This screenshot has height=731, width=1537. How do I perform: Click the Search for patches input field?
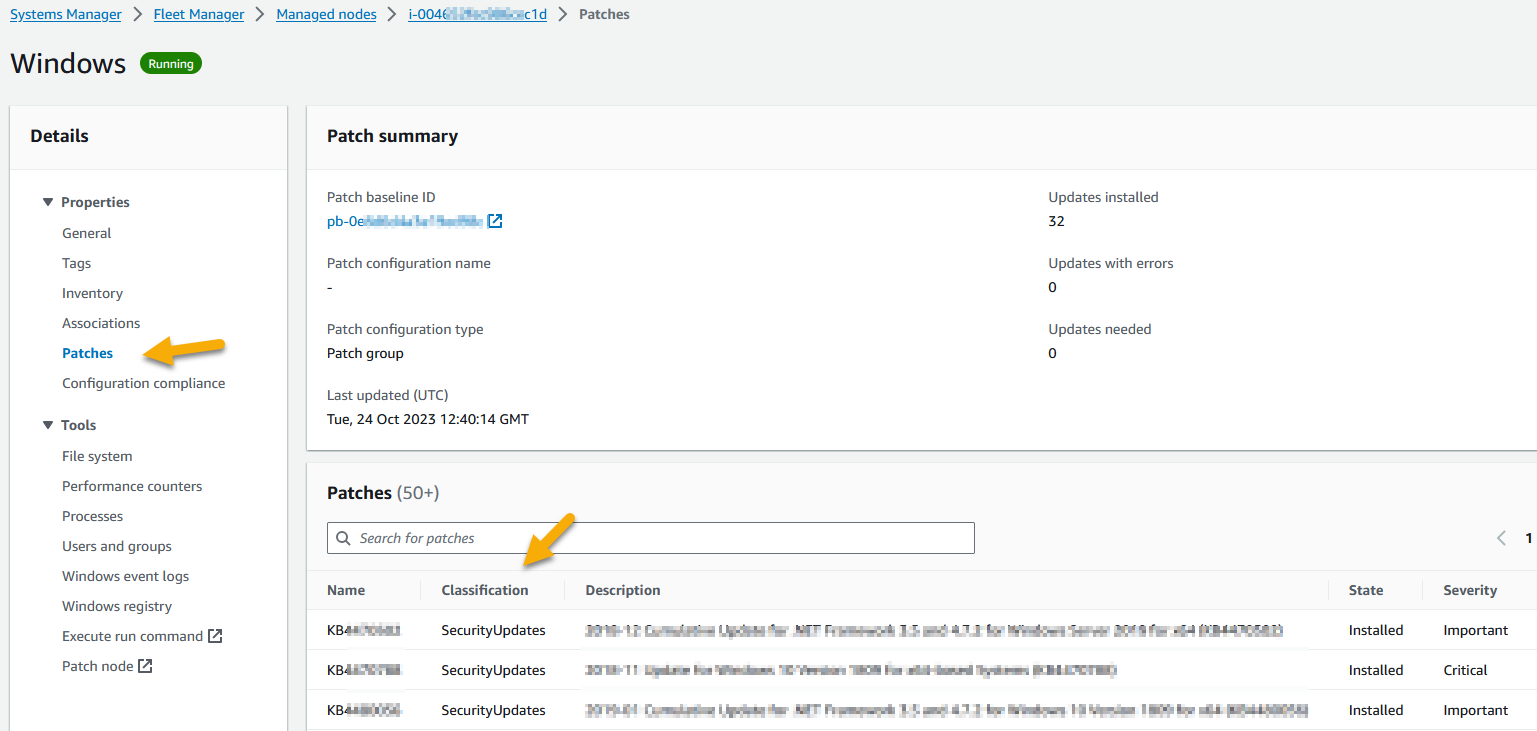click(650, 538)
